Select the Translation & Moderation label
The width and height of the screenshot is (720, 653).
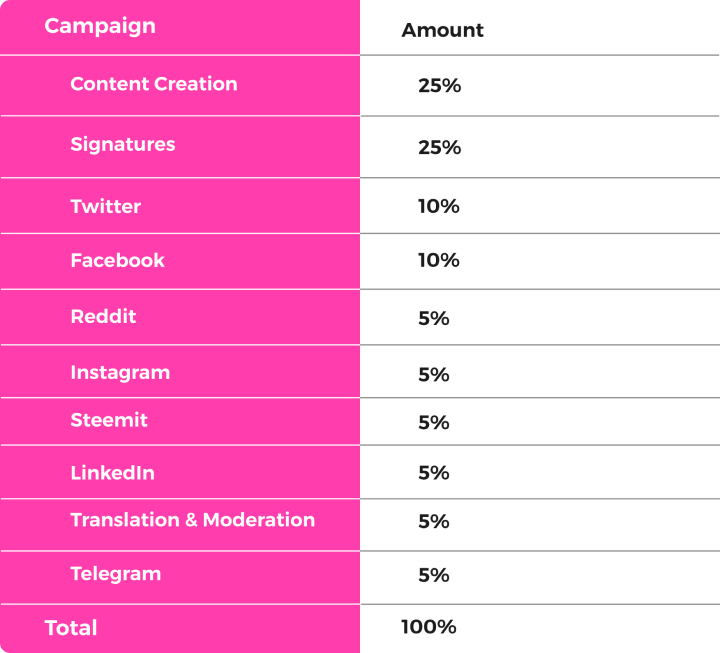click(193, 520)
